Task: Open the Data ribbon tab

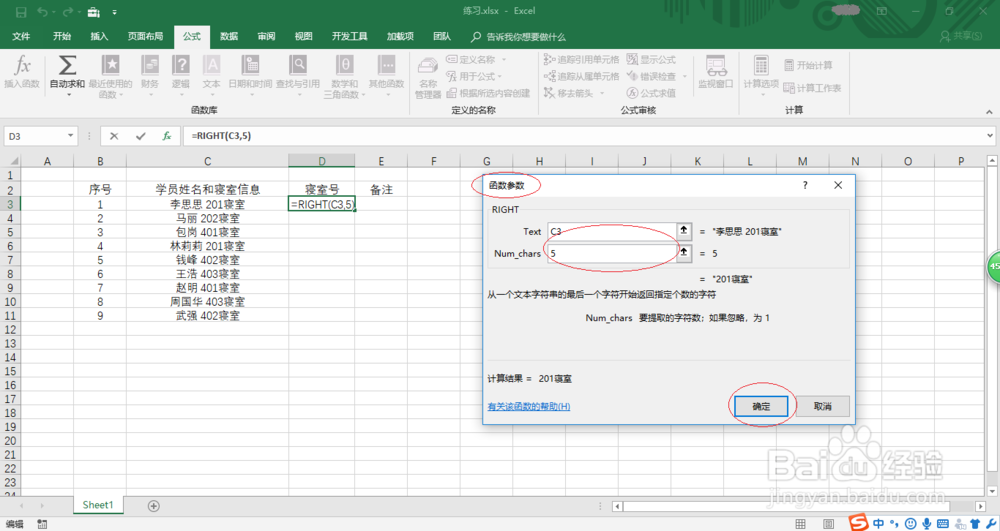Action: tap(229, 36)
